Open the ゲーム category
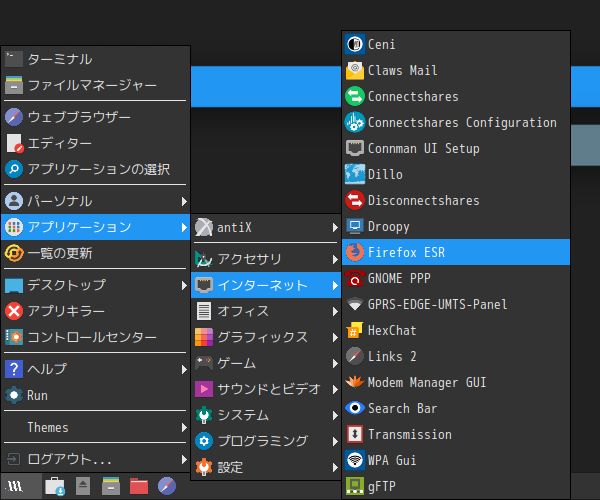Screen dimensions: 600x500 [x=266, y=363]
